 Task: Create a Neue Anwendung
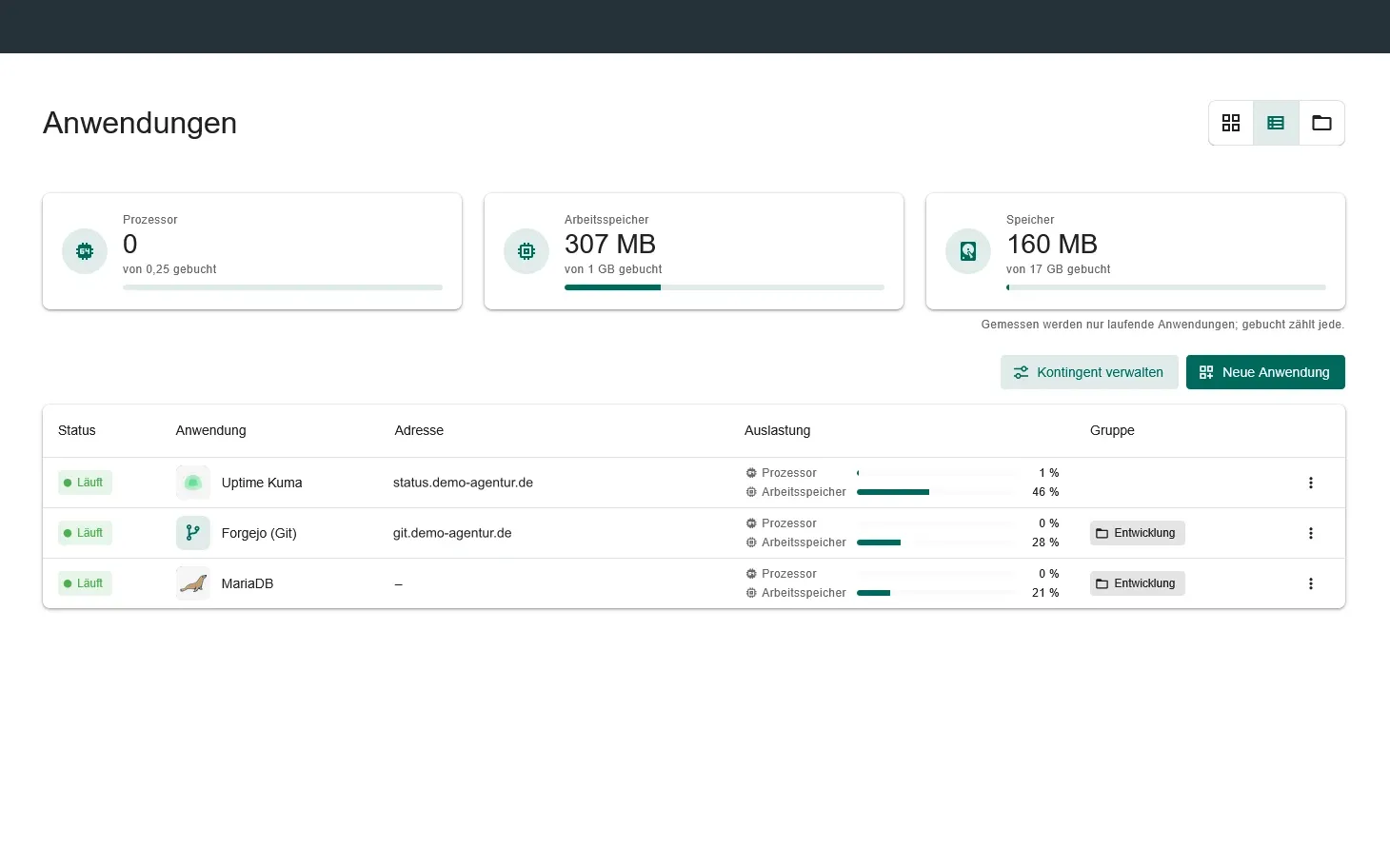(x=1265, y=372)
